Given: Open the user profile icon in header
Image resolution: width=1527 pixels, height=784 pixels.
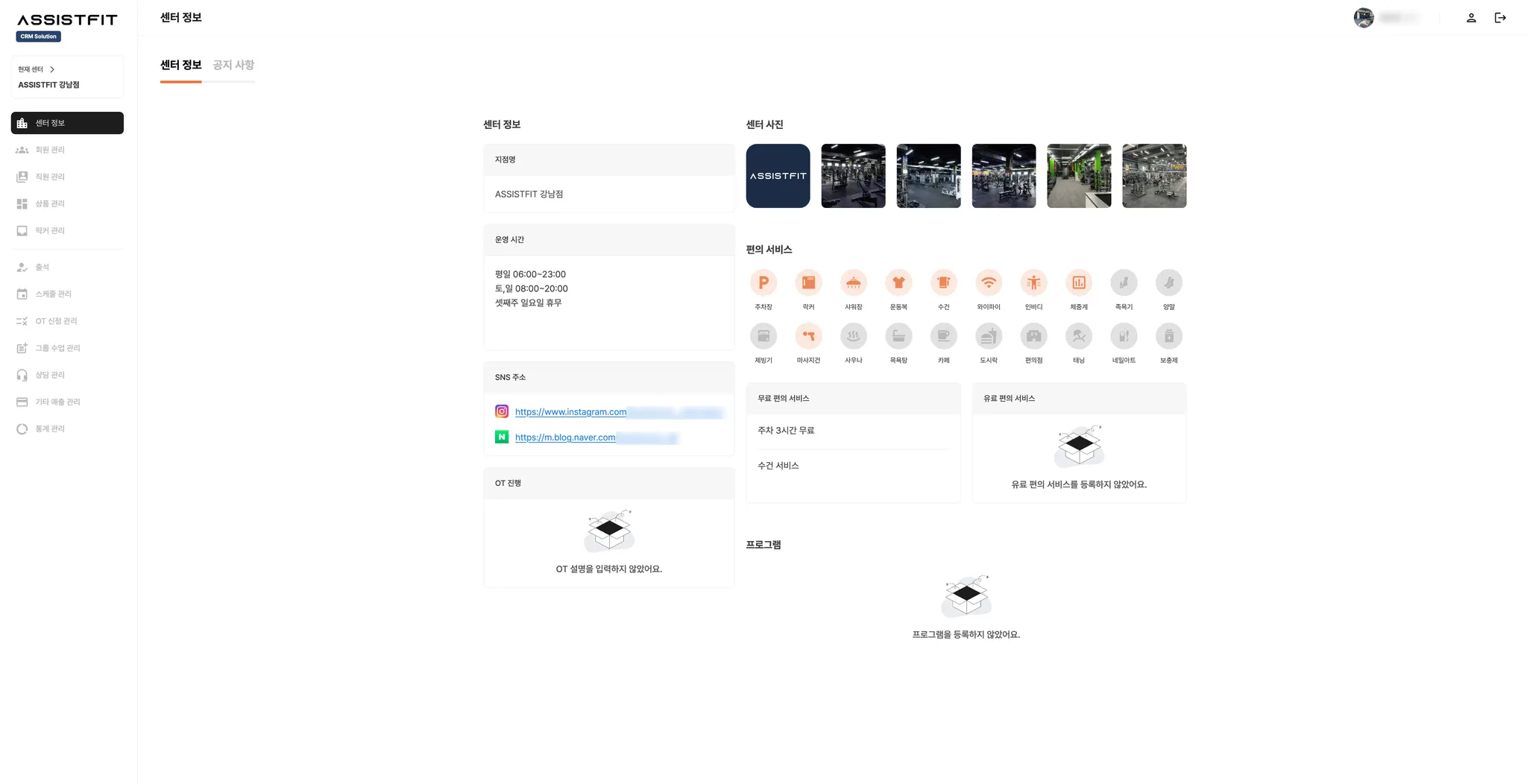Looking at the screenshot, I should [1471, 18].
